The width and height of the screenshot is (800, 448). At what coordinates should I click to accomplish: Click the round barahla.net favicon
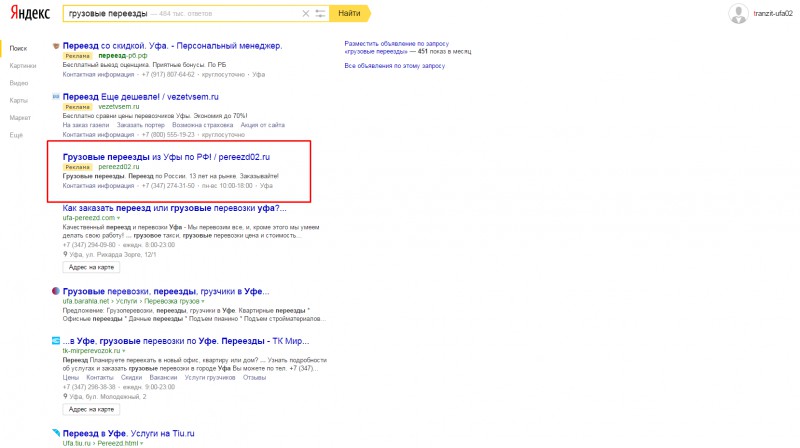pos(56,291)
